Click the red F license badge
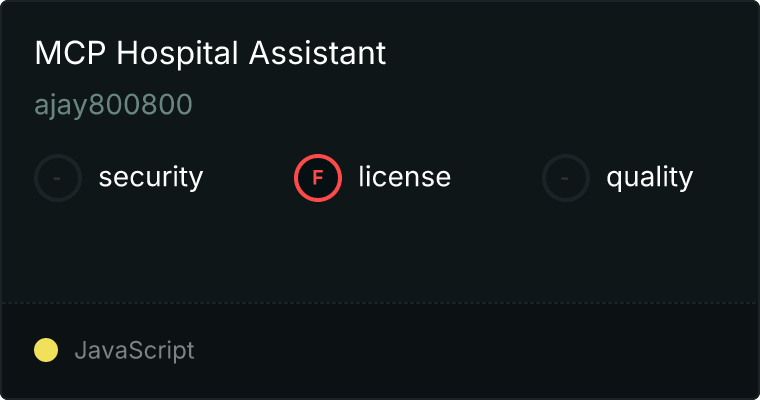760x400 pixels. click(x=318, y=178)
